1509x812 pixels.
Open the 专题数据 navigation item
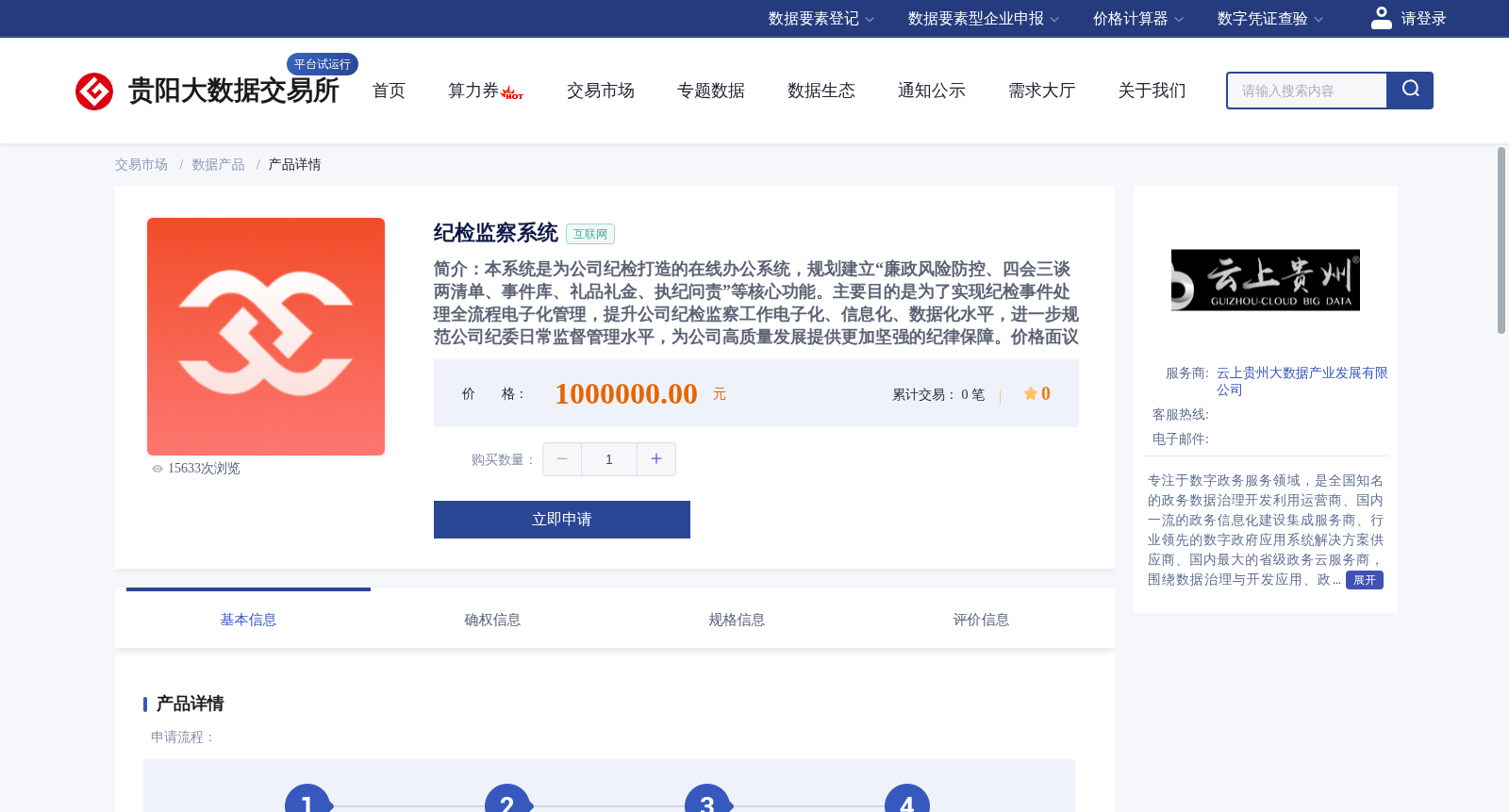click(711, 91)
